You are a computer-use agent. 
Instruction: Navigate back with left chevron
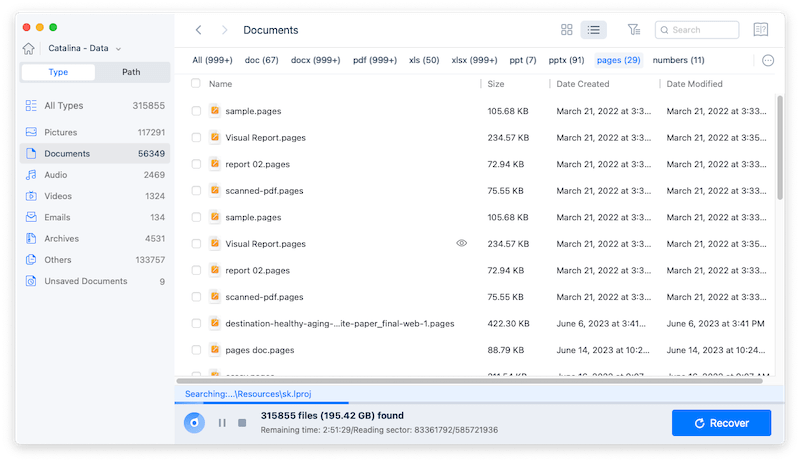[x=198, y=30]
